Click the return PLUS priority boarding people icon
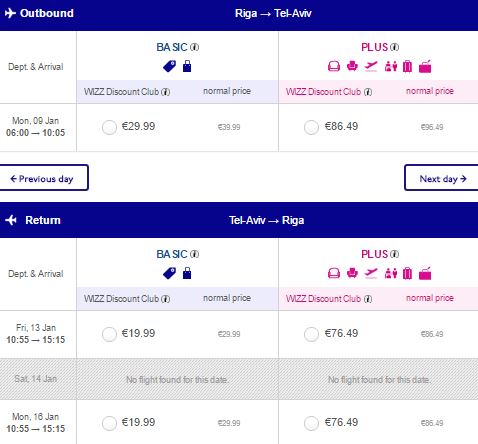478x444 pixels. [391, 274]
